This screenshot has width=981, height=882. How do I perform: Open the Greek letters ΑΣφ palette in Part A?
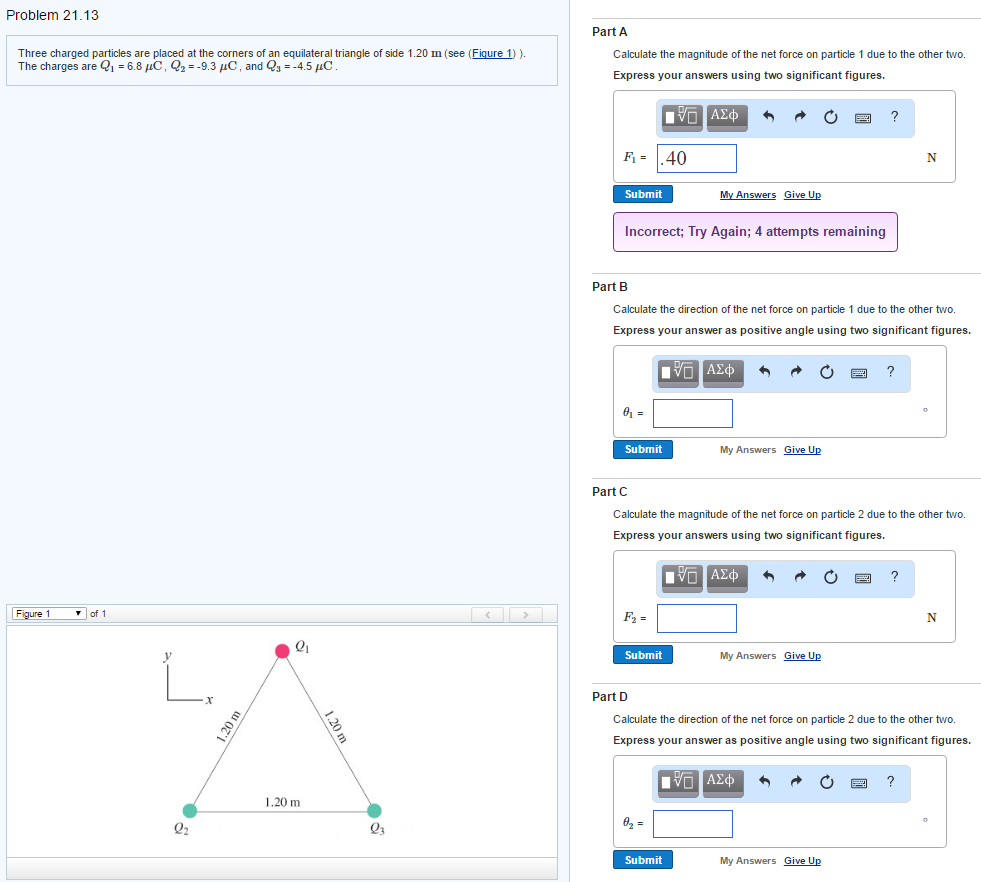tap(726, 117)
